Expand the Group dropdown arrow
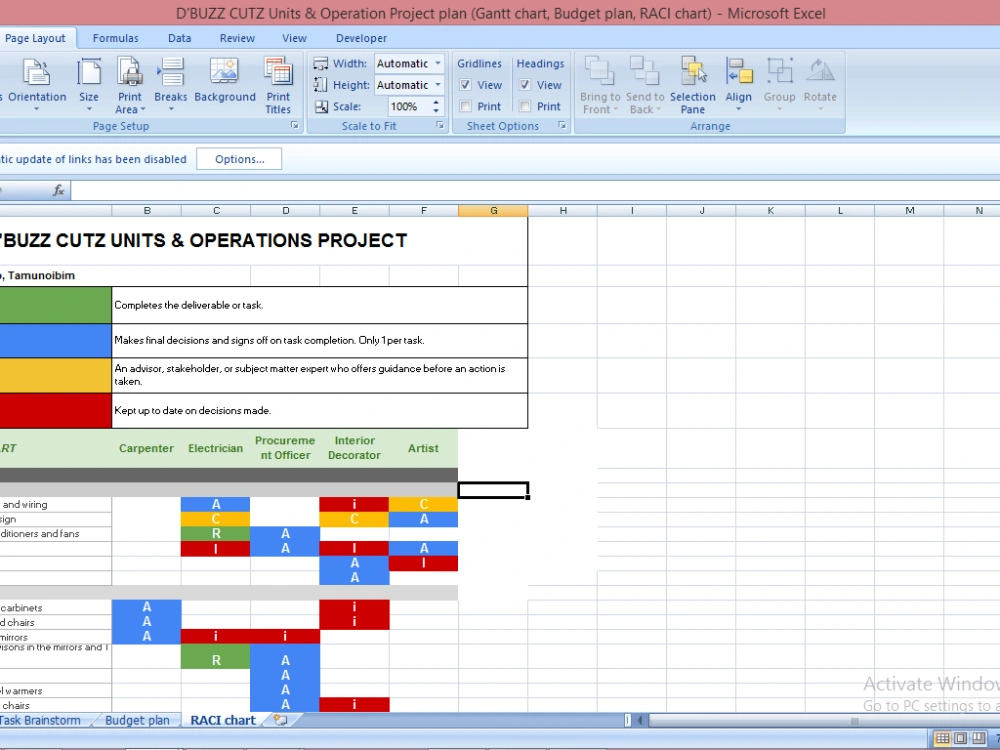Image resolution: width=1000 pixels, height=750 pixels. [x=779, y=110]
